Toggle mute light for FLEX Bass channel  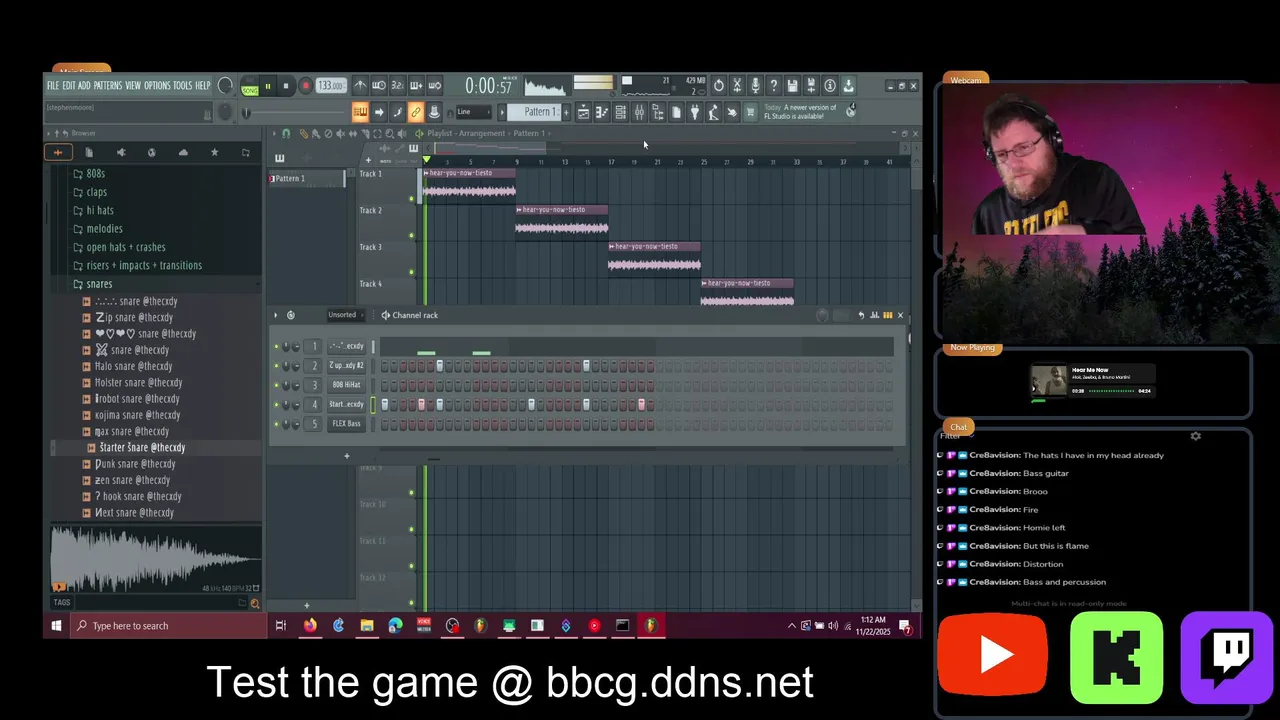[x=276, y=424]
